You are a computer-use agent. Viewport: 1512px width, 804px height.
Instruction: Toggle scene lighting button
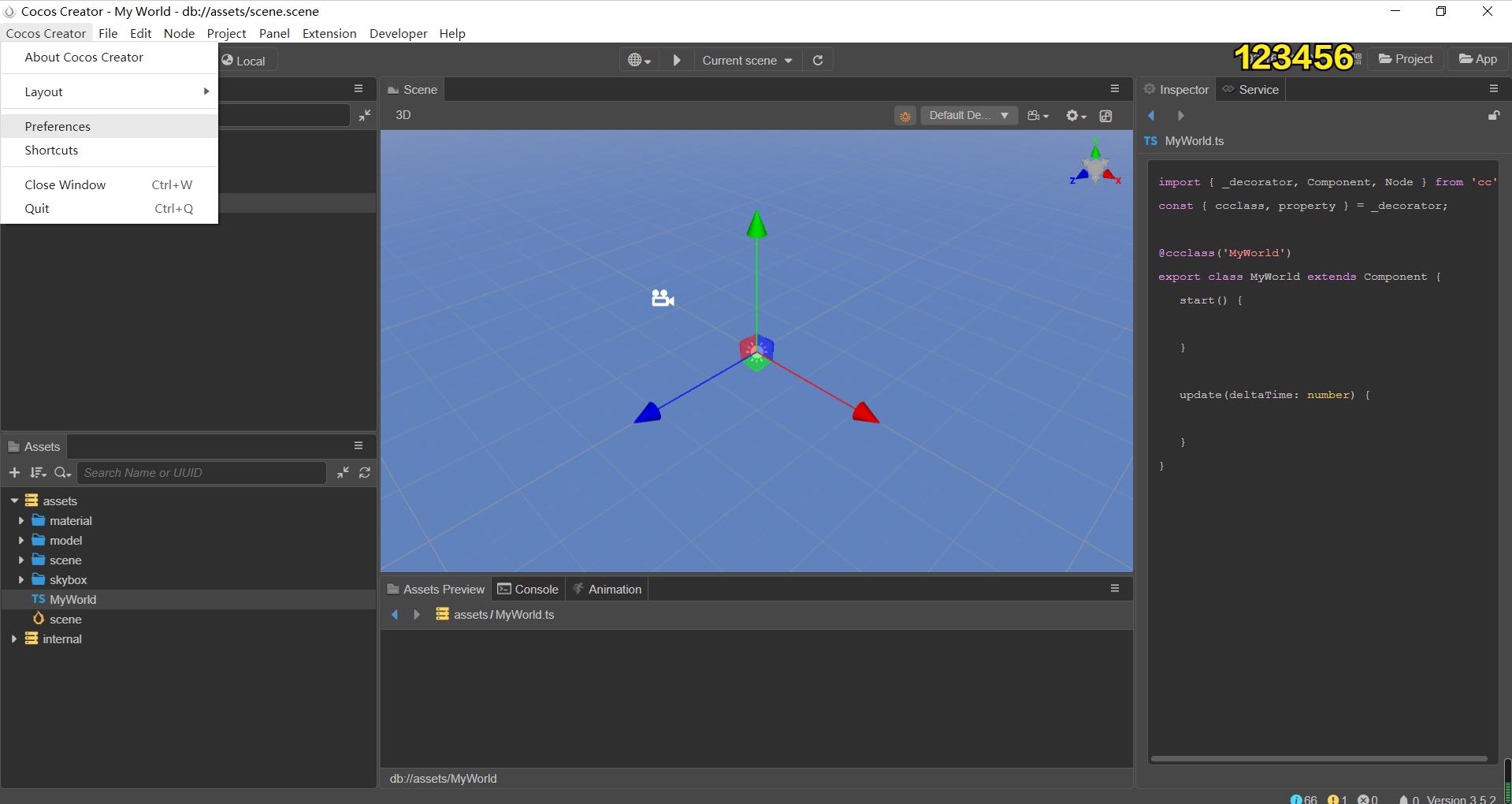(x=905, y=116)
